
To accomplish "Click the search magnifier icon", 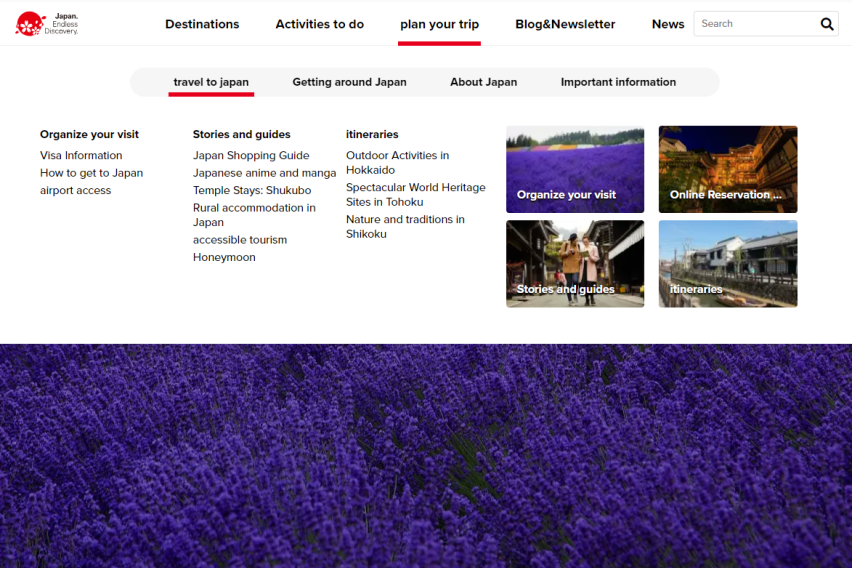I will (x=827, y=24).
